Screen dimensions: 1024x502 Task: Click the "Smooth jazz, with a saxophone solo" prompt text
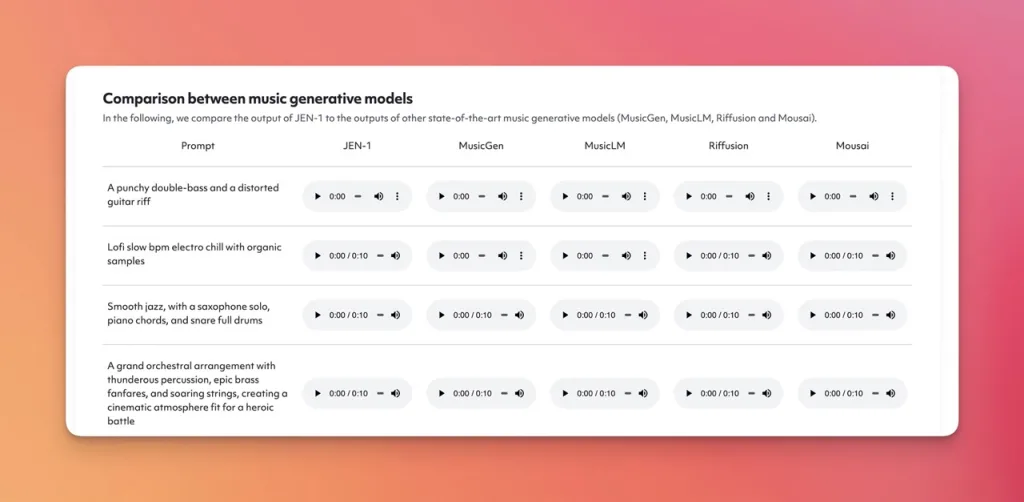189,306
